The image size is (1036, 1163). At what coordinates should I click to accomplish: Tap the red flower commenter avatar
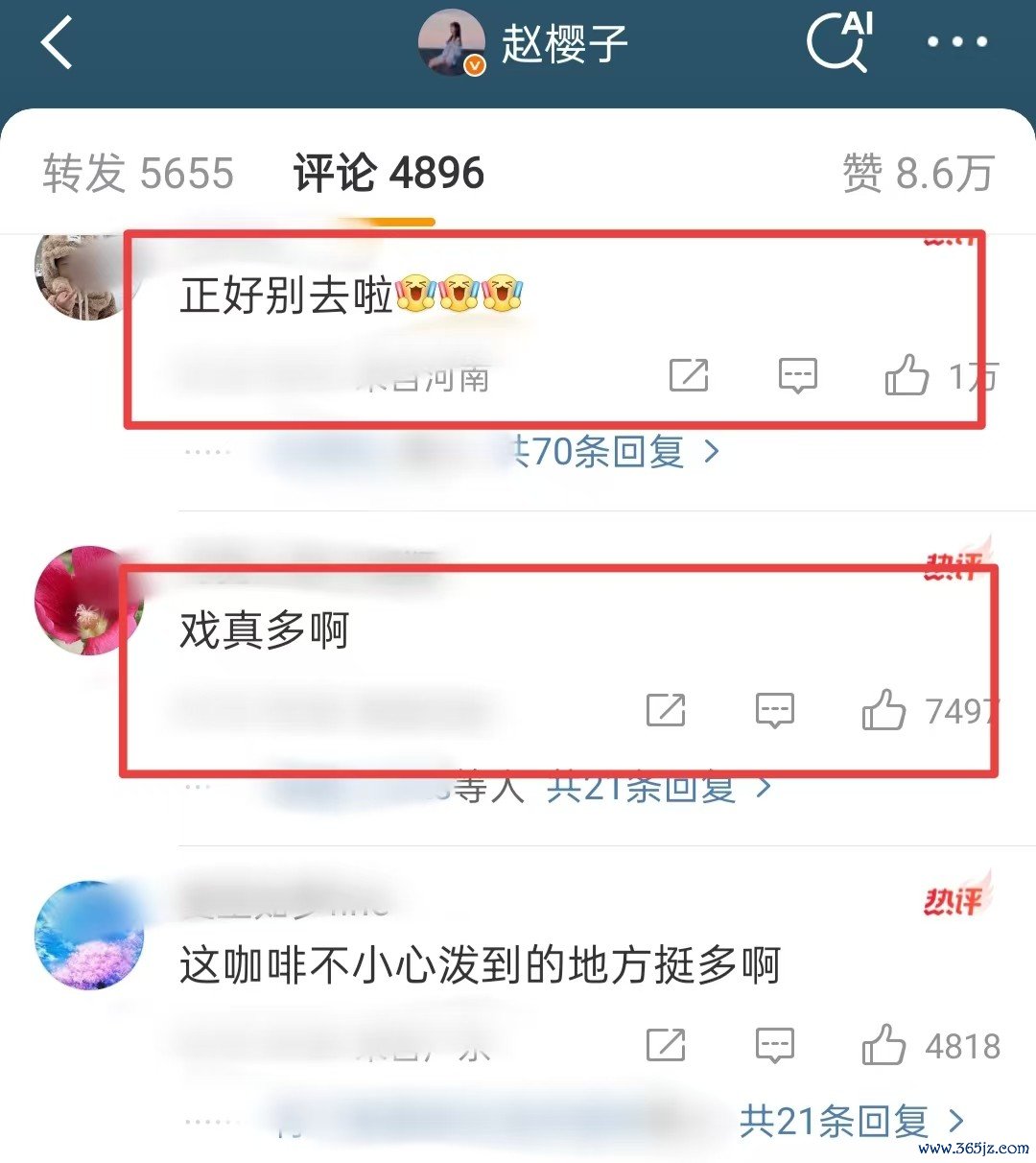coord(87,601)
